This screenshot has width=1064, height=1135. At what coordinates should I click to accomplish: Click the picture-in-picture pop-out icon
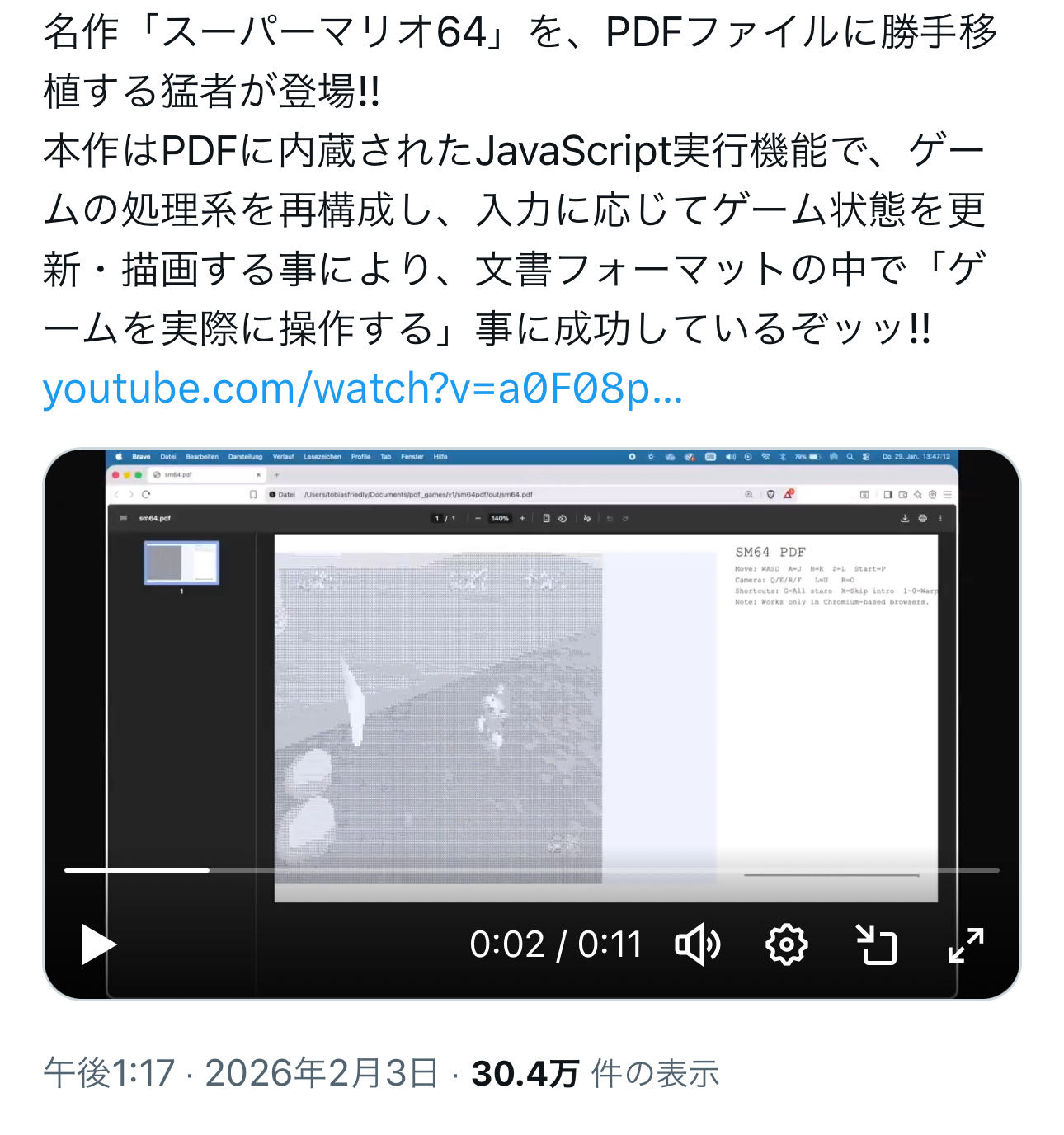(x=876, y=944)
